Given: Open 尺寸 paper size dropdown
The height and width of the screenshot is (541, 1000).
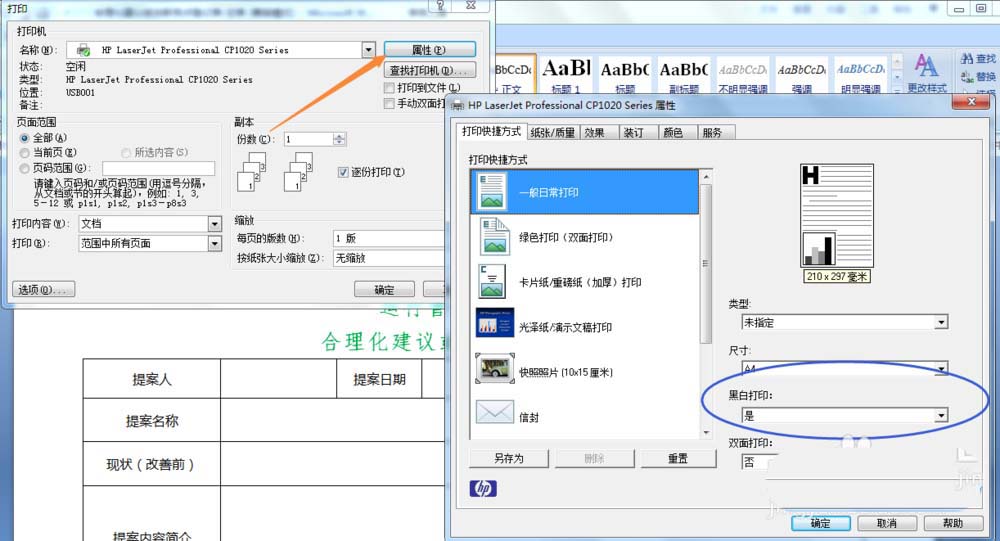Looking at the screenshot, I should point(845,368).
